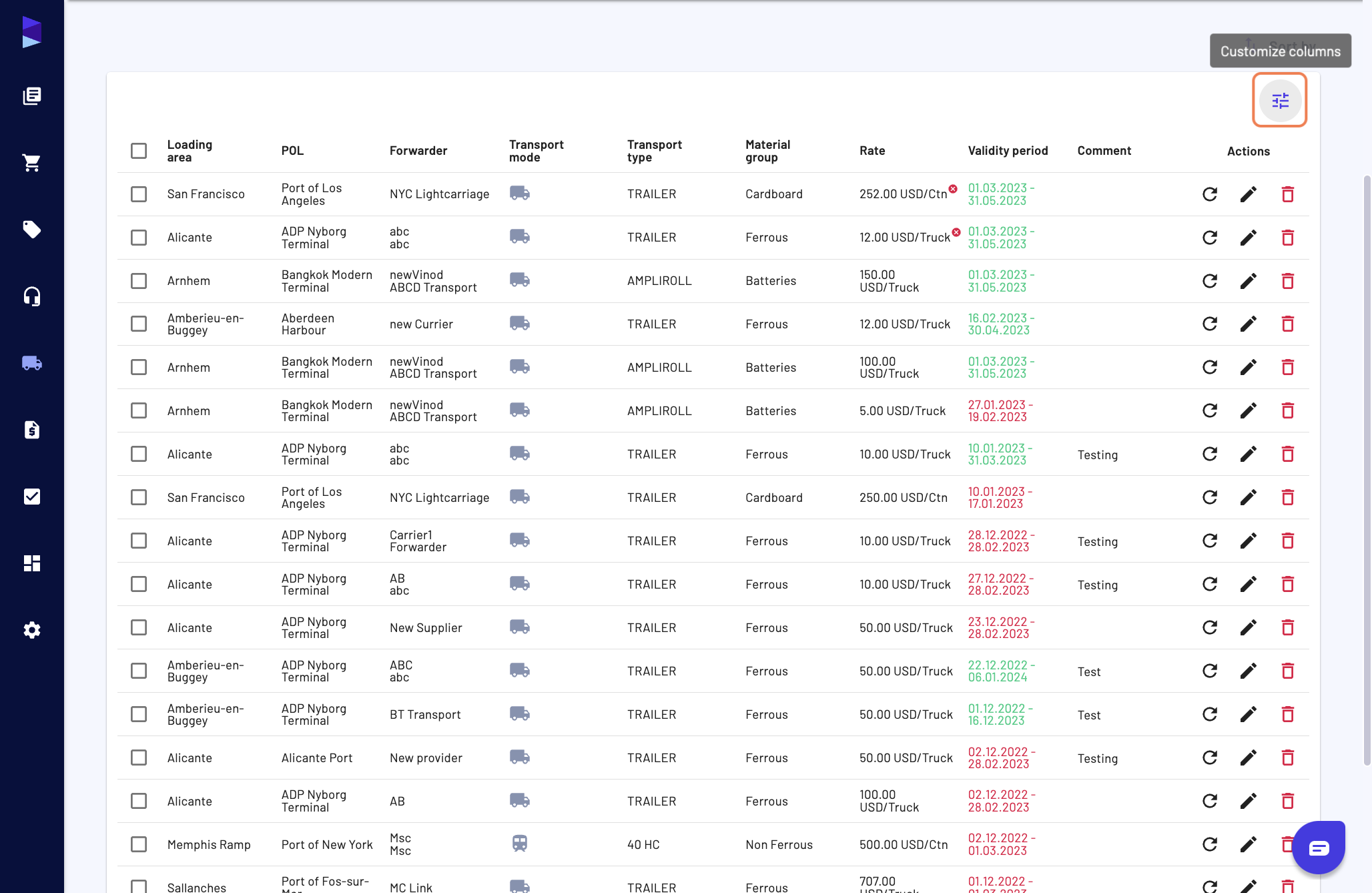Tick the Memphis Ramp row checkbox
Screen dimensions: 1372x893
point(139,844)
